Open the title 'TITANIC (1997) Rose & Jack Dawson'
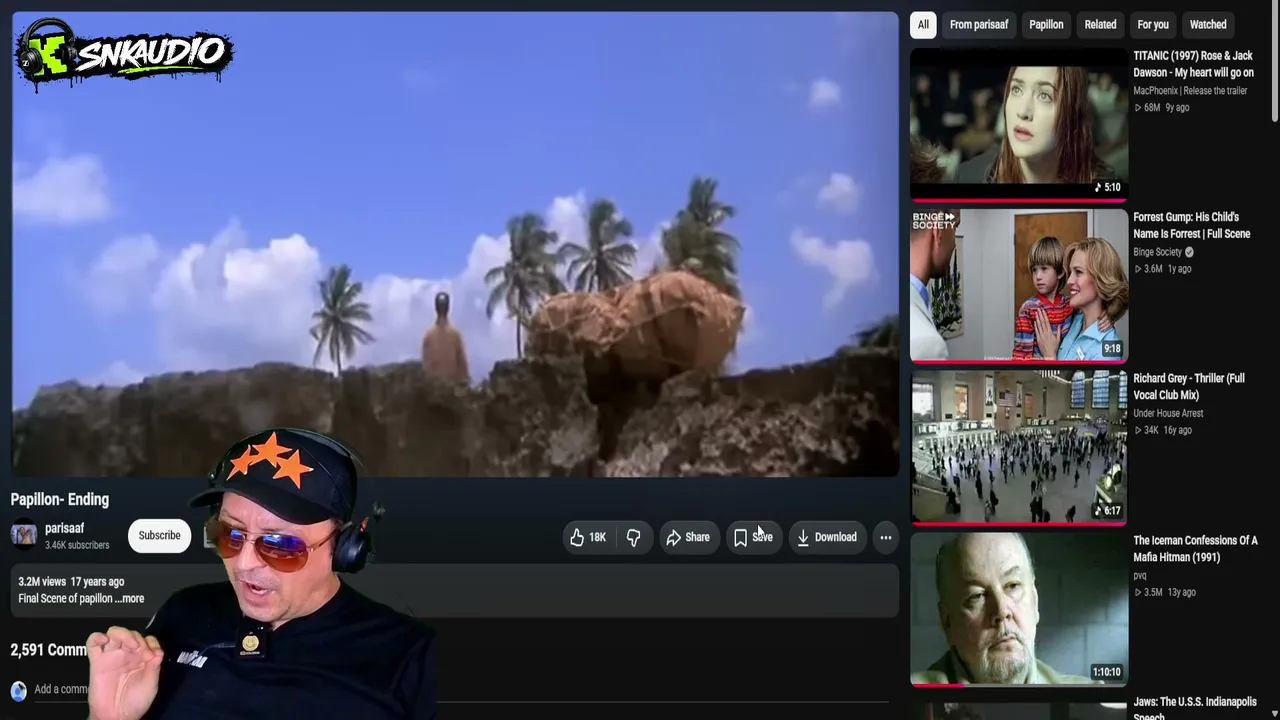The width and height of the screenshot is (1280, 720). pos(1193,64)
